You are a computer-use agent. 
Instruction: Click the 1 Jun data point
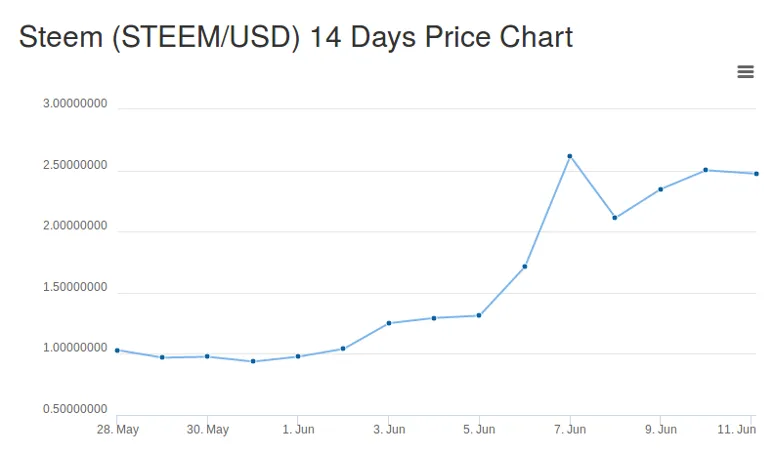click(298, 356)
